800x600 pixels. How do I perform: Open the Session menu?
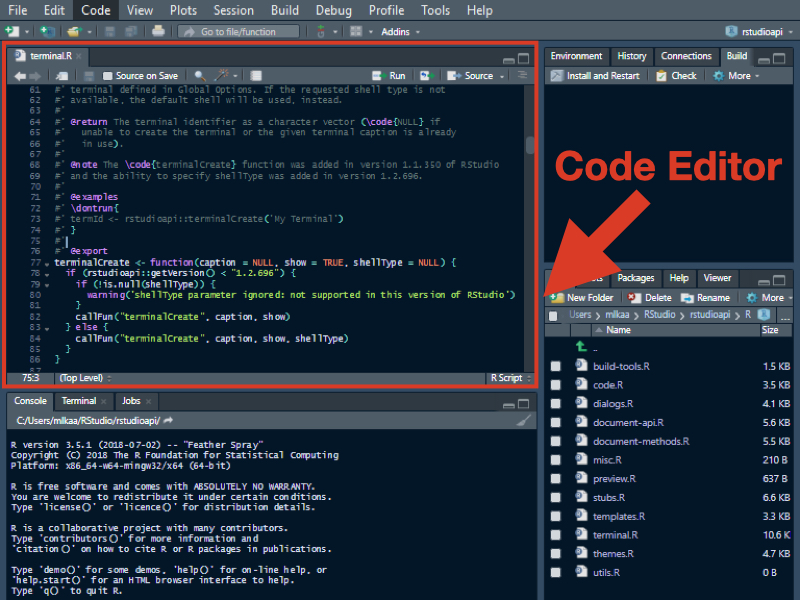(x=233, y=10)
